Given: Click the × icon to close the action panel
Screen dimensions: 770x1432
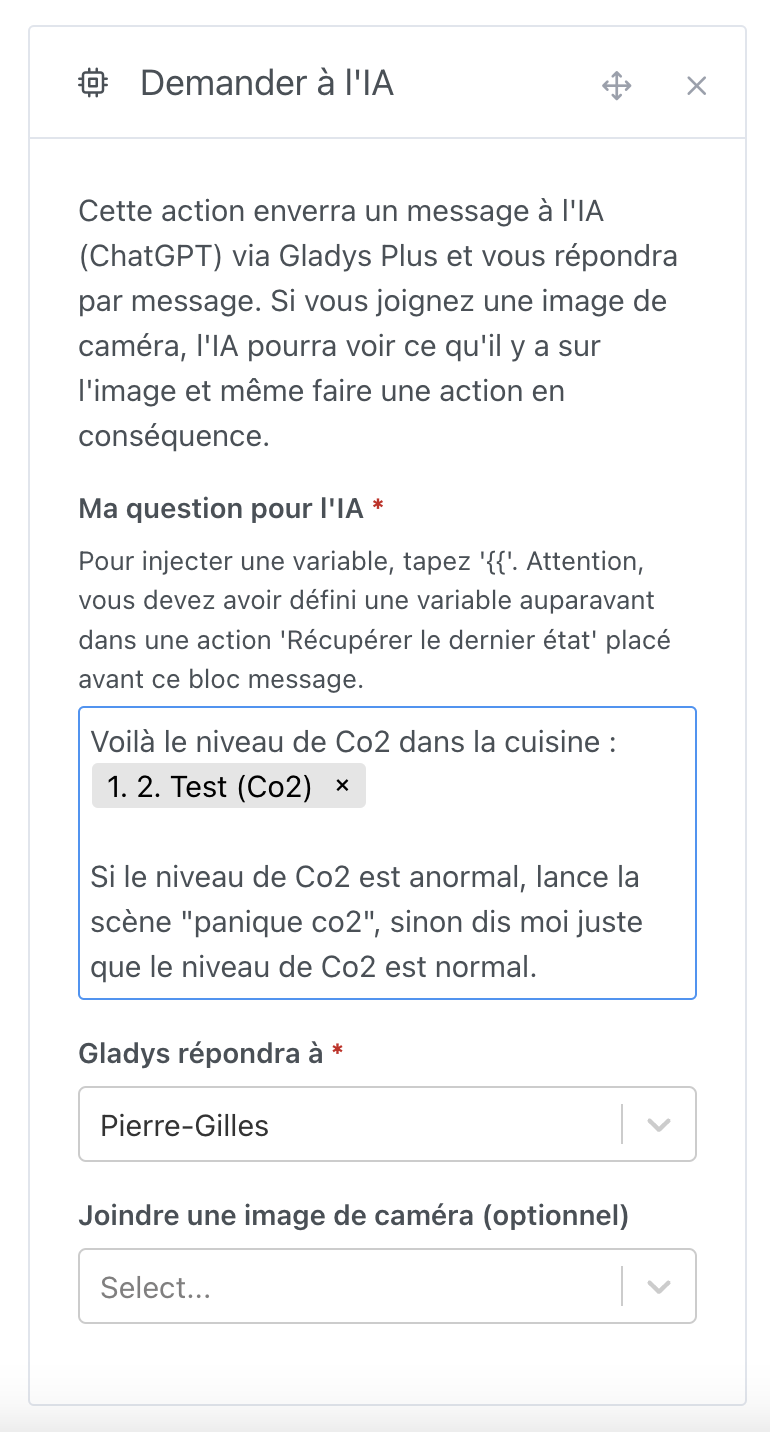Looking at the screenshot, I should coord(697,86).
